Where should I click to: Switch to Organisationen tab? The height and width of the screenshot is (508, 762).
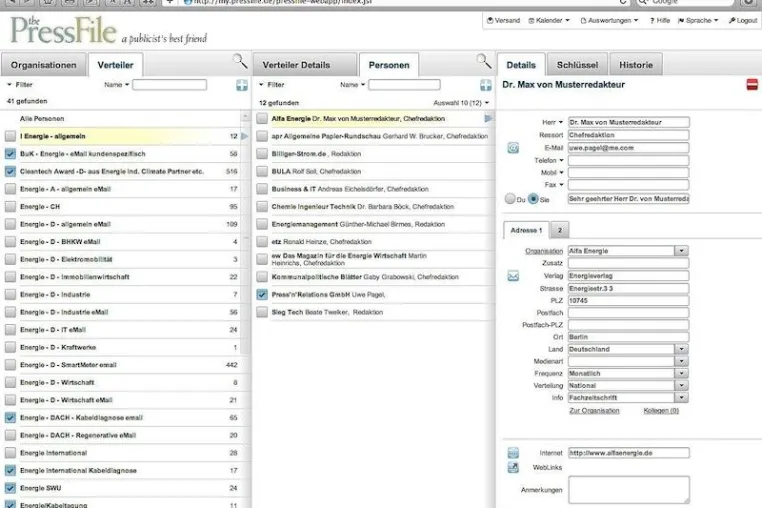(44, 65)
